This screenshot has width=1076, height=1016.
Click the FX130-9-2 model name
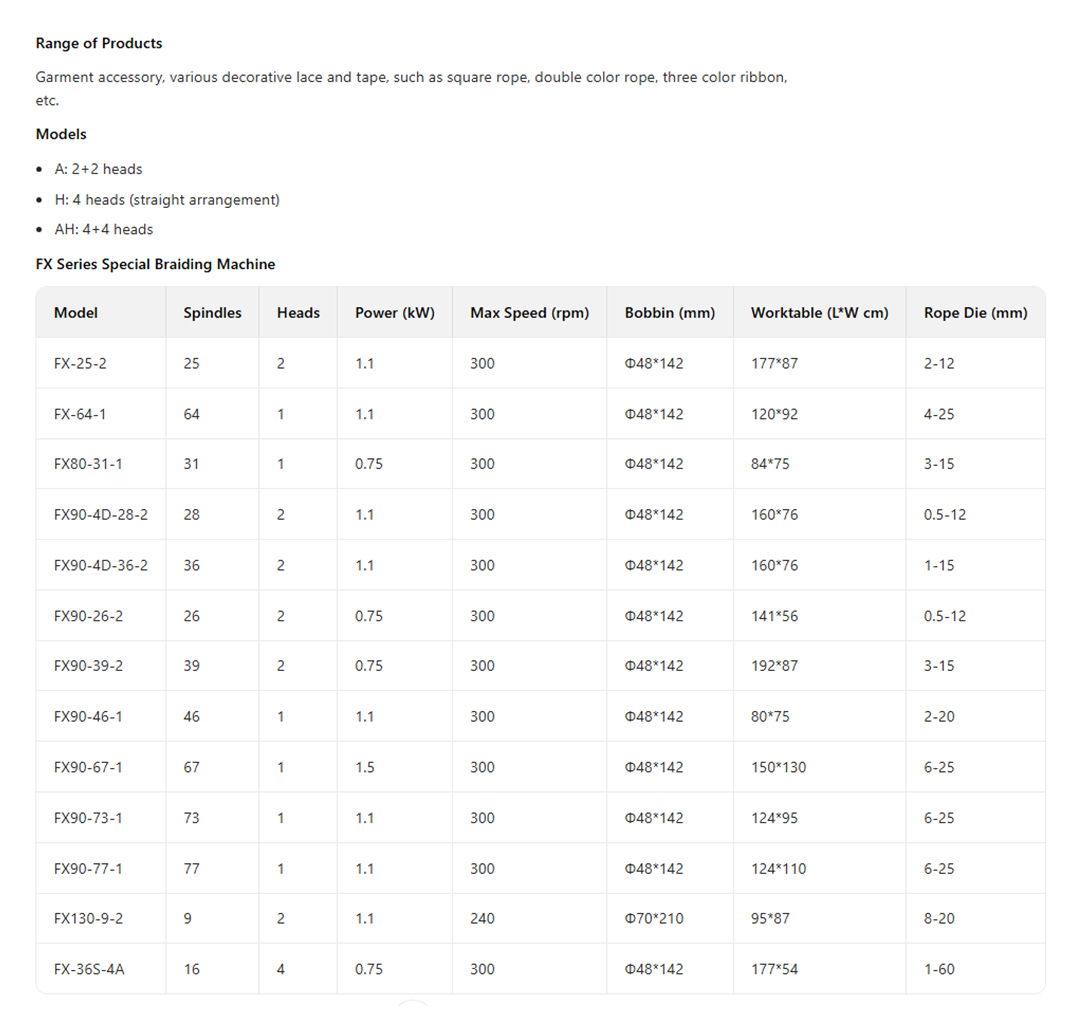coord(88,918)
